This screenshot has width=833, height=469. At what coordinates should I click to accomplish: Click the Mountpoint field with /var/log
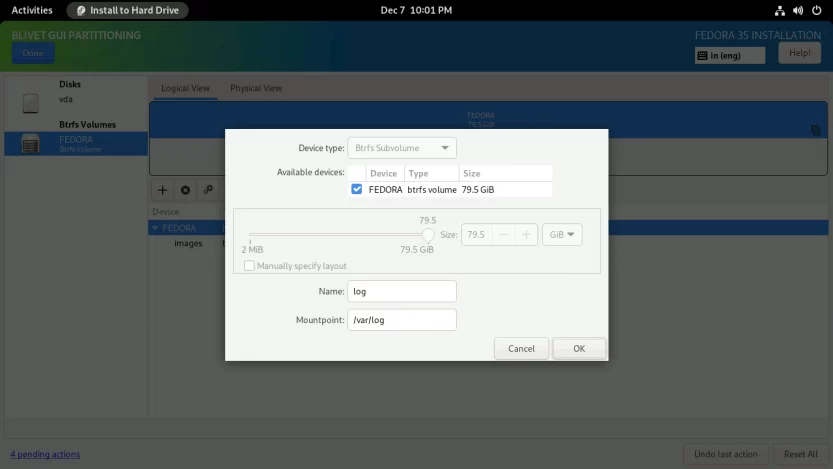[x=402, y=320]
